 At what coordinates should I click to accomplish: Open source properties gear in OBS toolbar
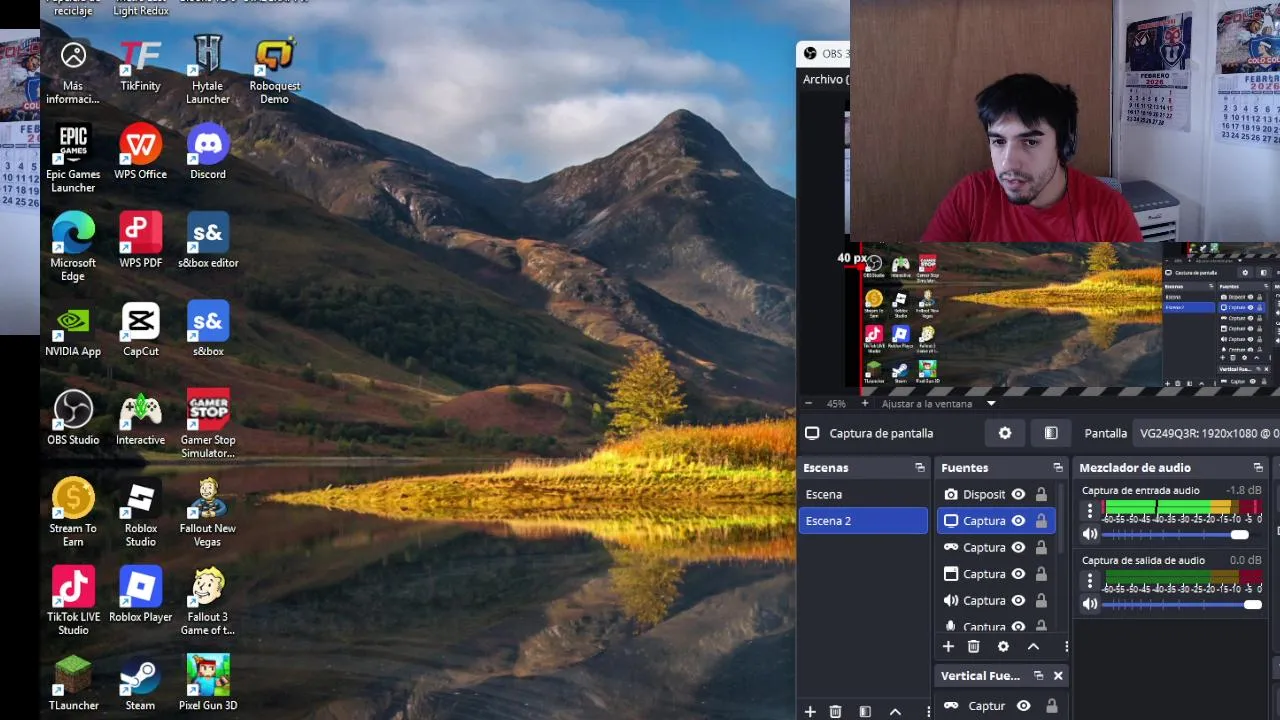(x=1005, y=433)
